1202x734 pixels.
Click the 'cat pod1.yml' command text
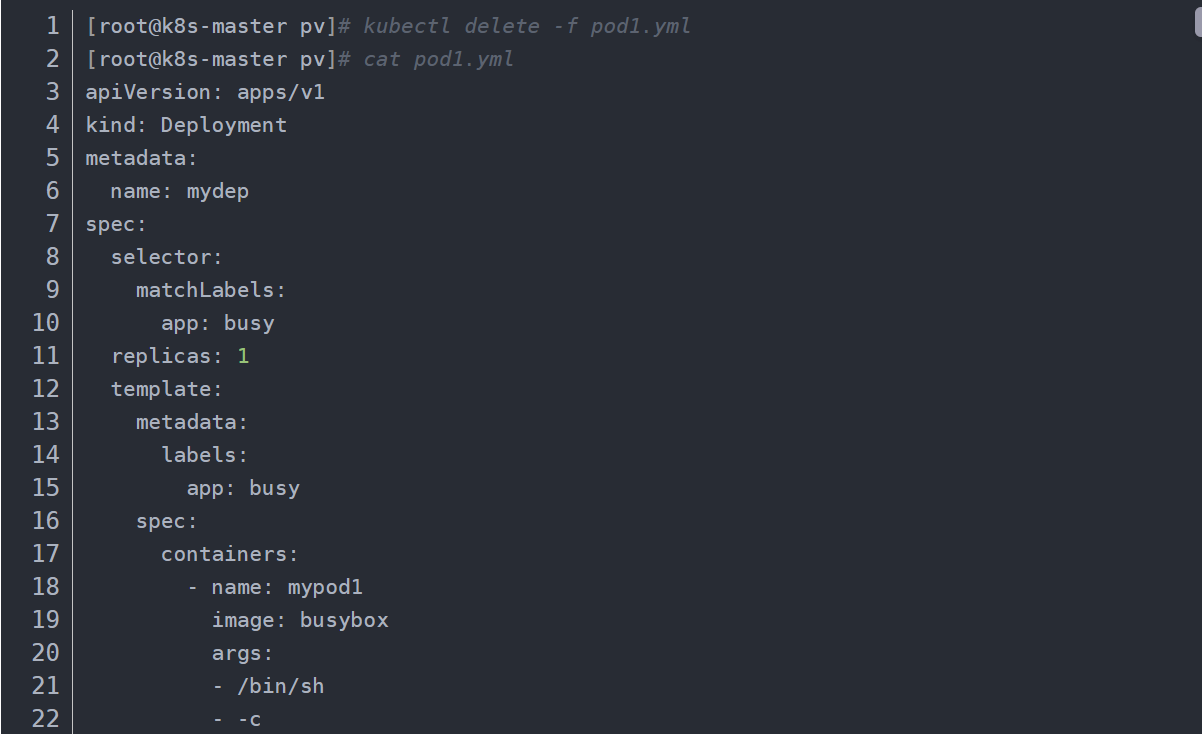click(x=438, y=59)
